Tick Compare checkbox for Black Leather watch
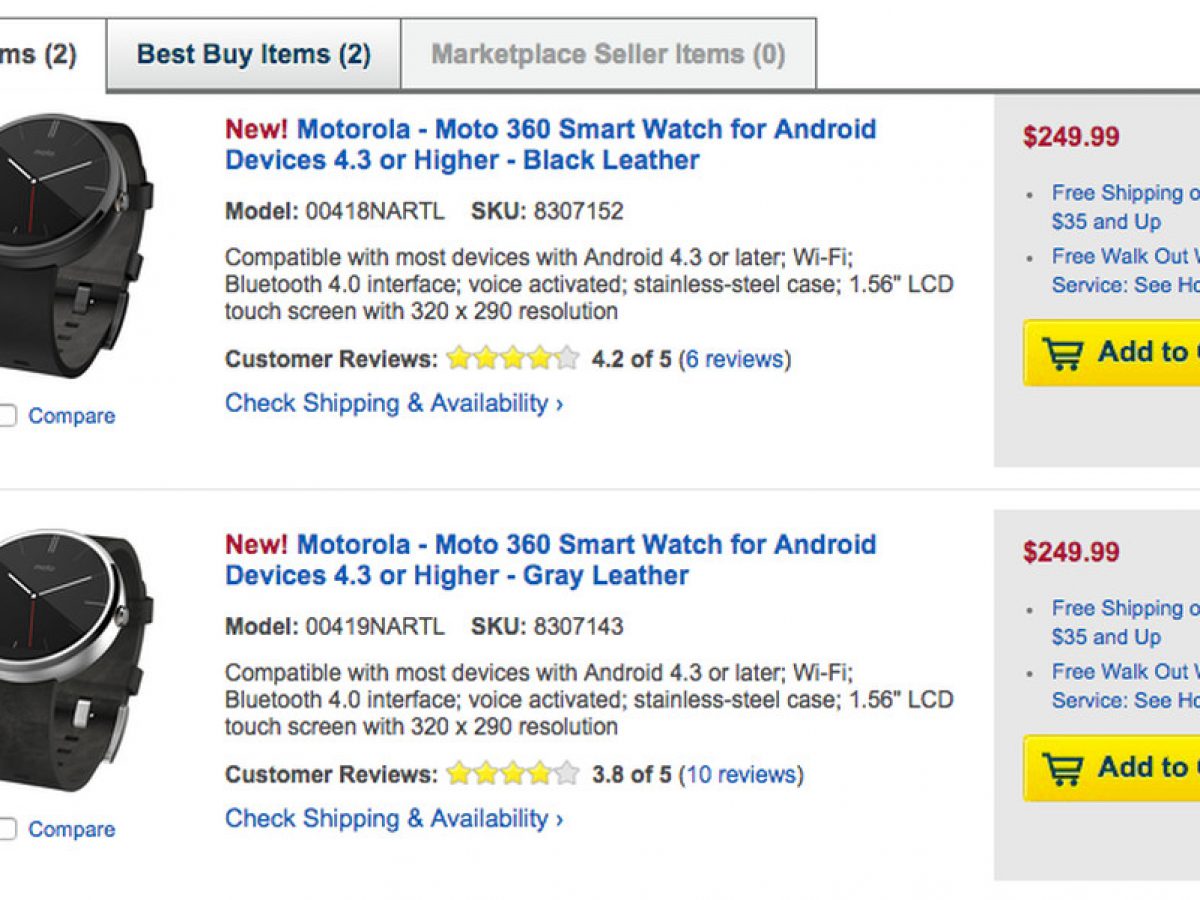This screenshot has height=900, width=1200. click(8, 416)
